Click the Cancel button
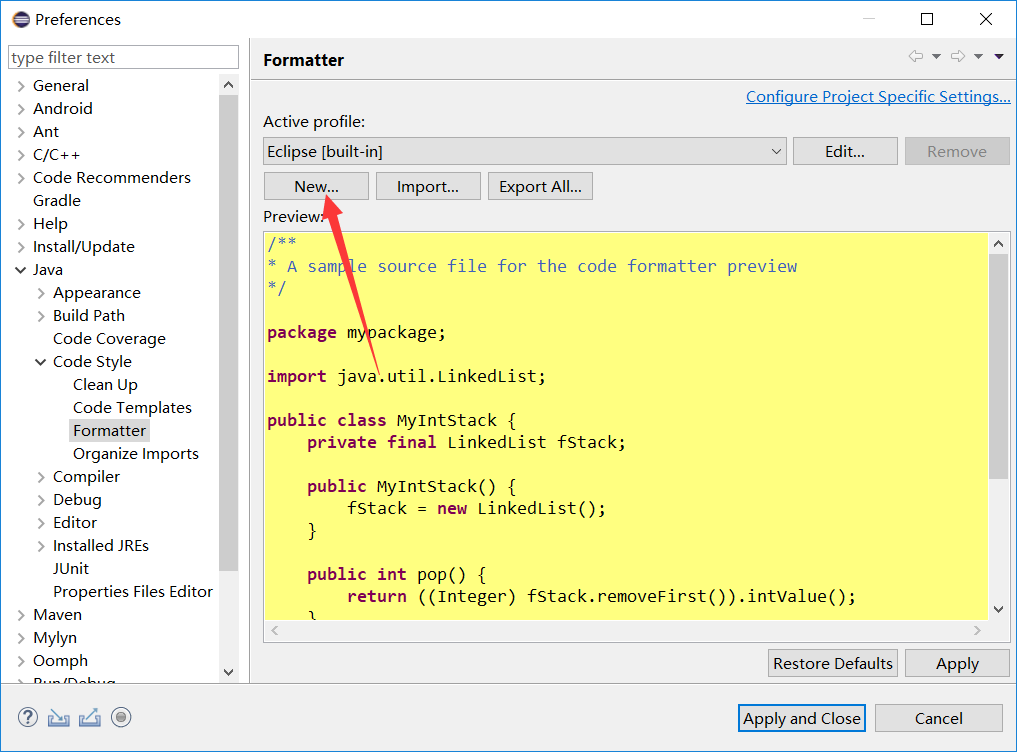The width and height of the screenshot is (1017, 752). click(x=939, y=718)
